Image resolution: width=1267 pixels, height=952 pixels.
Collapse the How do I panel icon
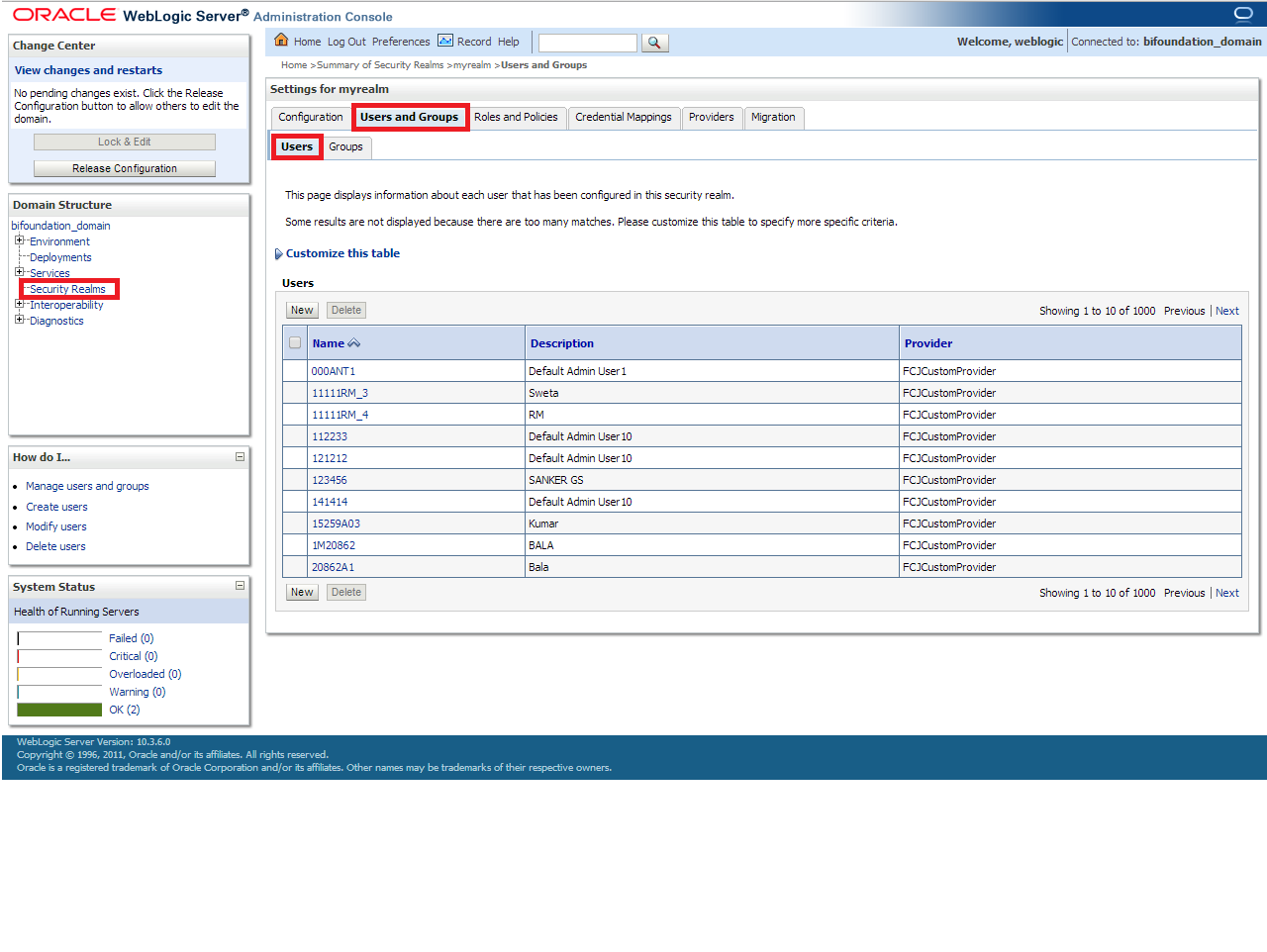(x=240, y=457)
